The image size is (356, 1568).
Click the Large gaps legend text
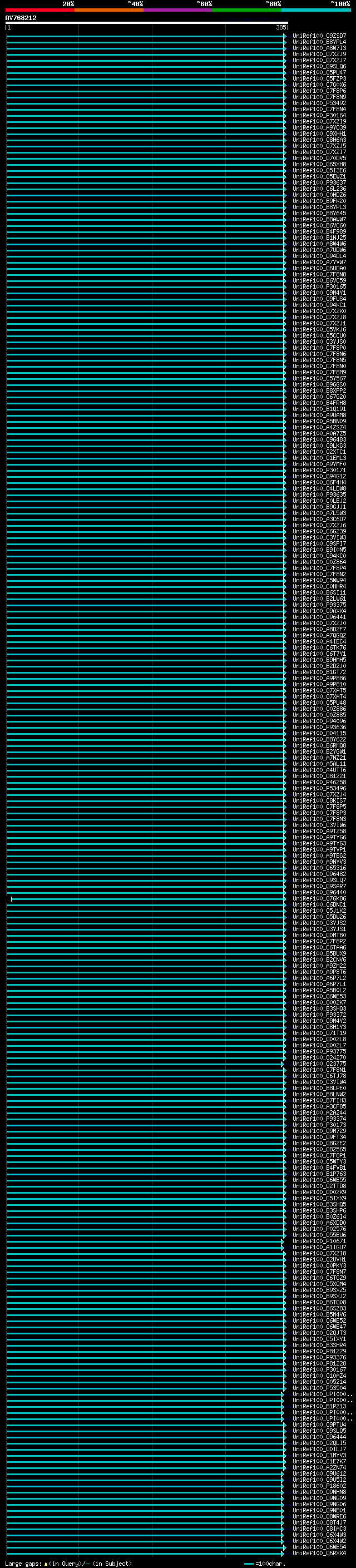[x=68, y=1563]
